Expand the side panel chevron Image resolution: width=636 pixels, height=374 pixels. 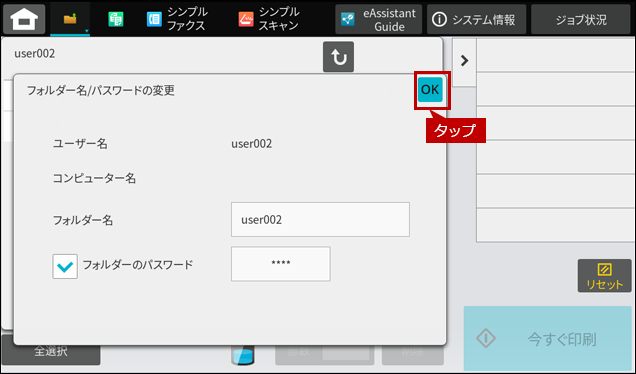coord(464,61)
